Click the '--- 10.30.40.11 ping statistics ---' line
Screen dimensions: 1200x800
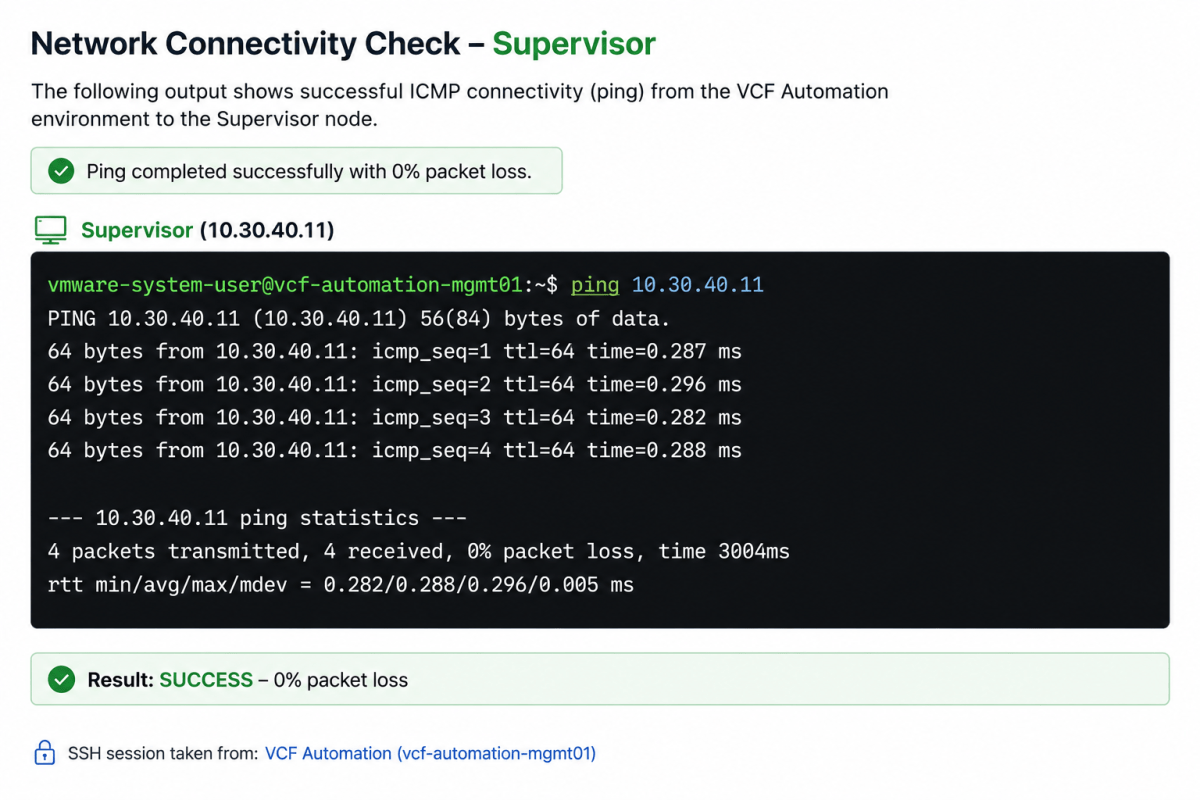(257, 518)
